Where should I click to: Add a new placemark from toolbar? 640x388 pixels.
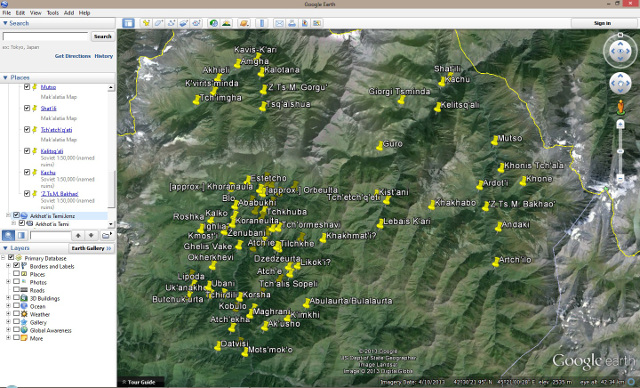point(146,23)
